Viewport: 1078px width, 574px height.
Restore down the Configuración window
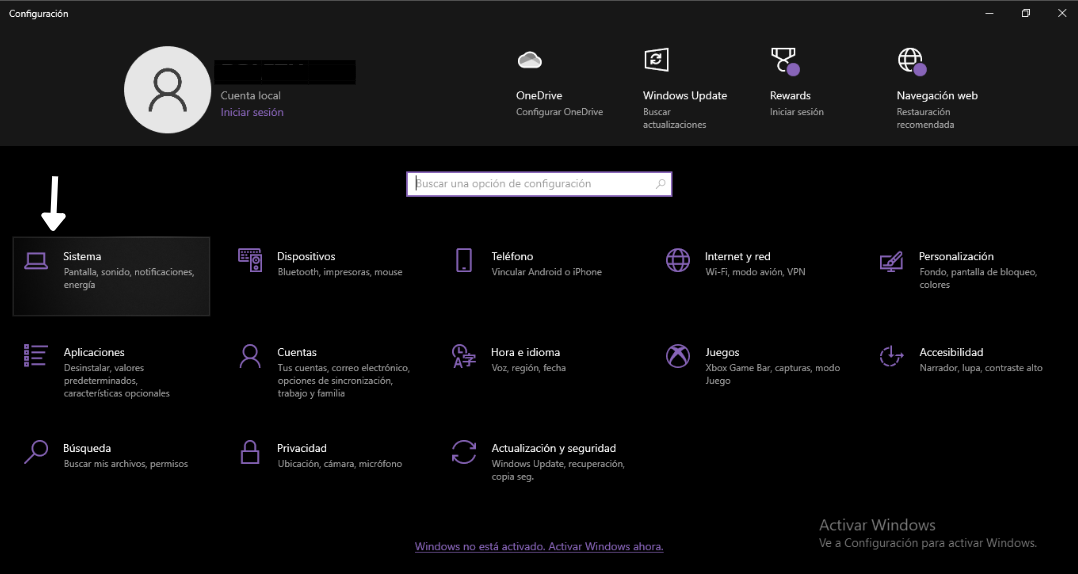1025,13
